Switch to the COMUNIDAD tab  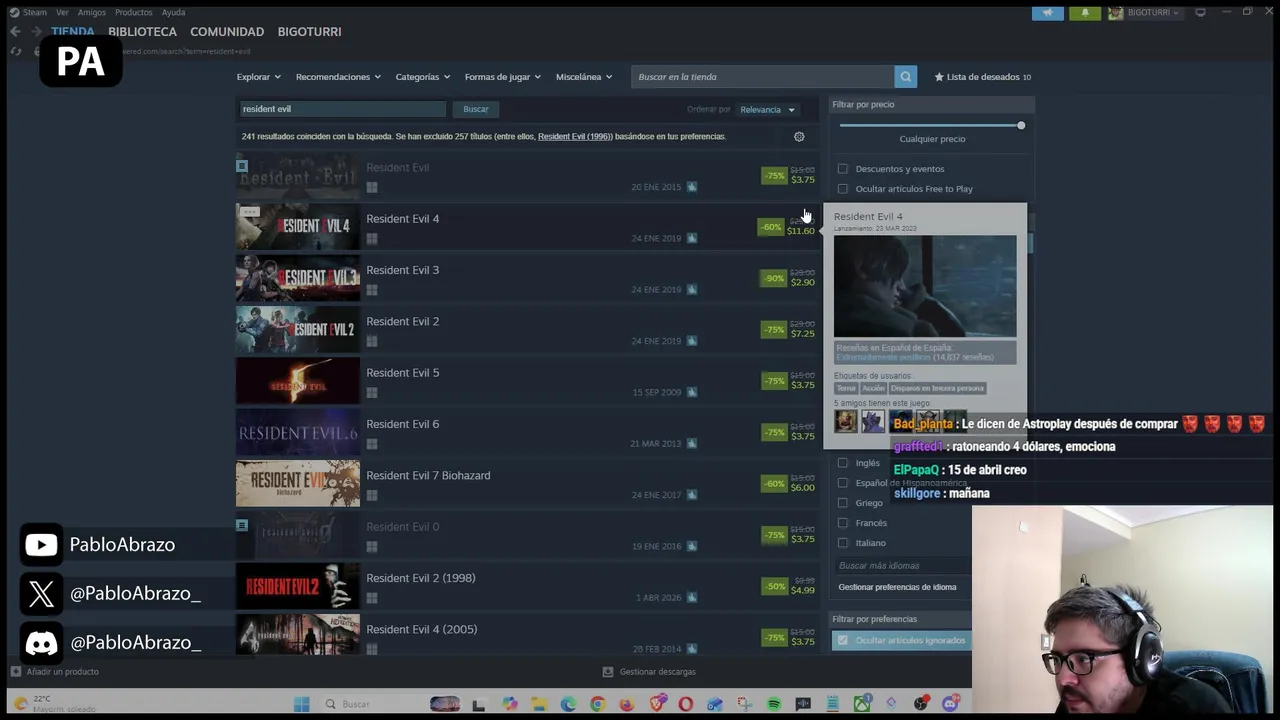tap(227, 32)
